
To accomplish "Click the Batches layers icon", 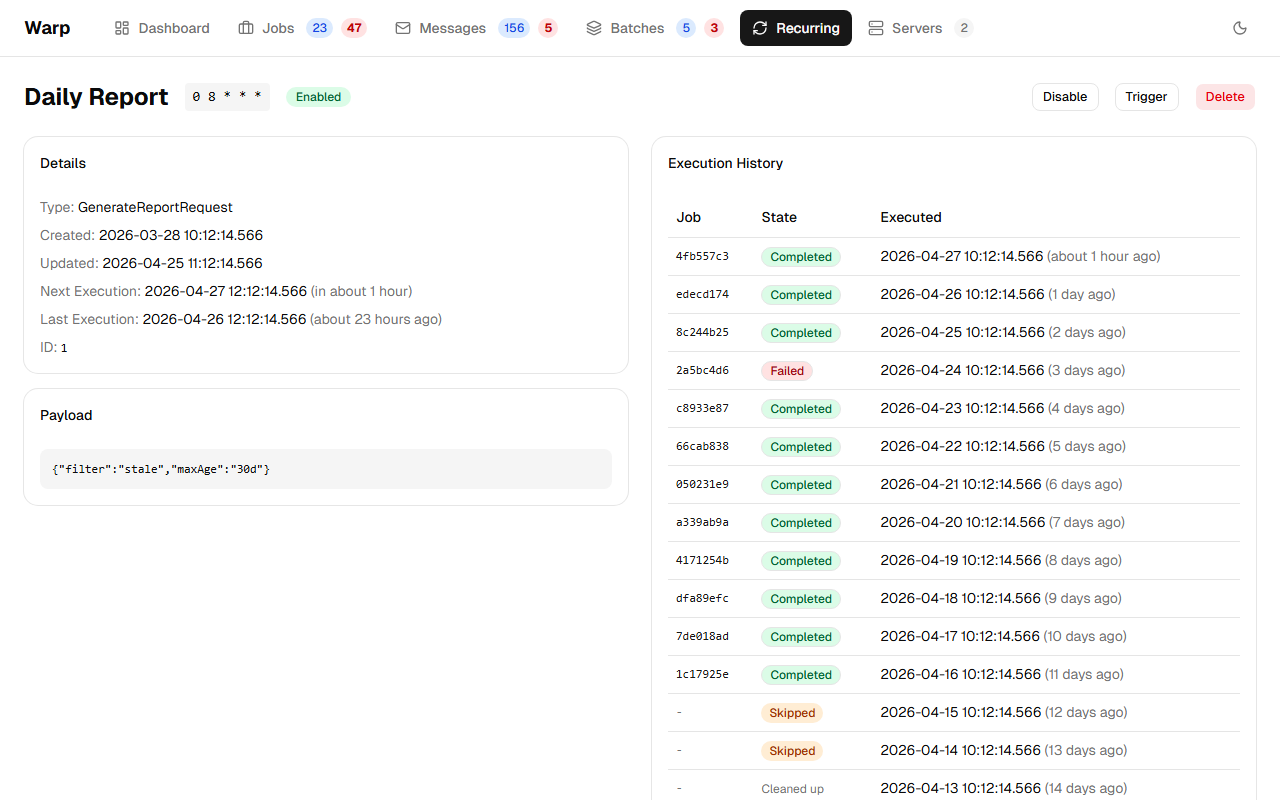I will [594, 28].
